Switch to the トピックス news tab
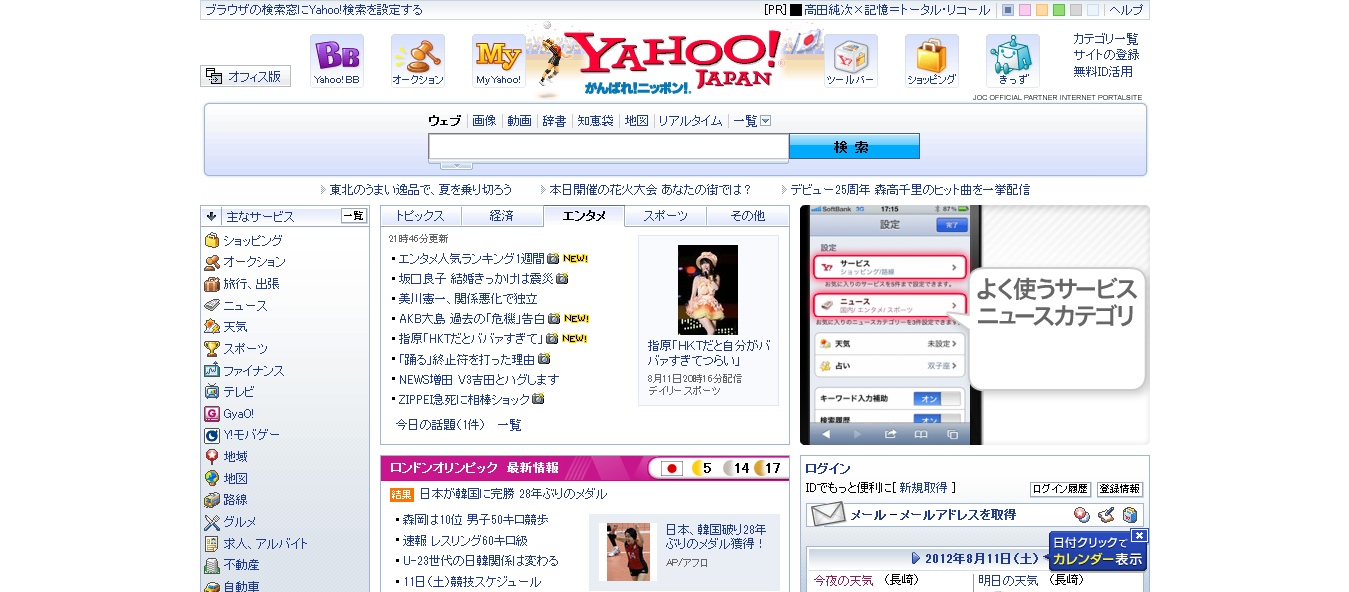The height and width of the screenshot is (592, 1349). click(x=420, y=216)
